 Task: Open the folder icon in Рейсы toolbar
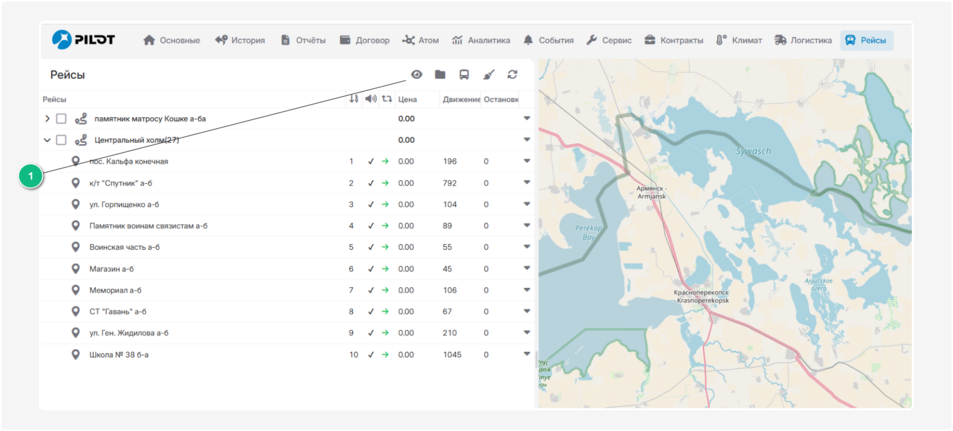440,75
